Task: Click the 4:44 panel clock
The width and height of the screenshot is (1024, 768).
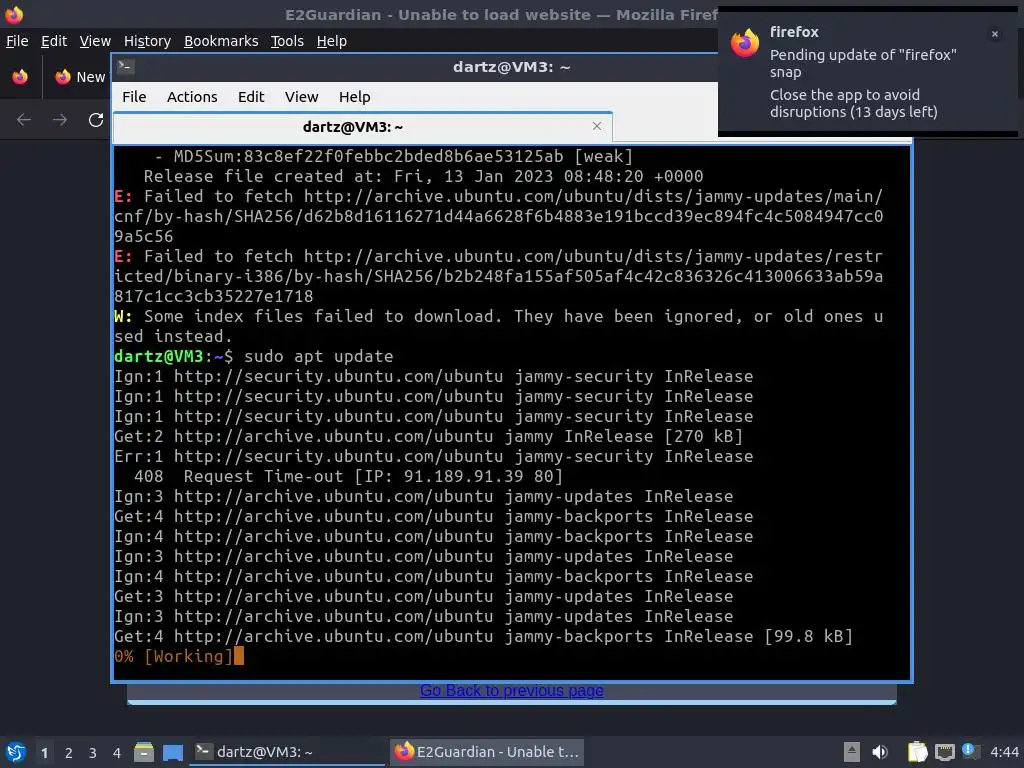Action: [x=1004, y=752]
